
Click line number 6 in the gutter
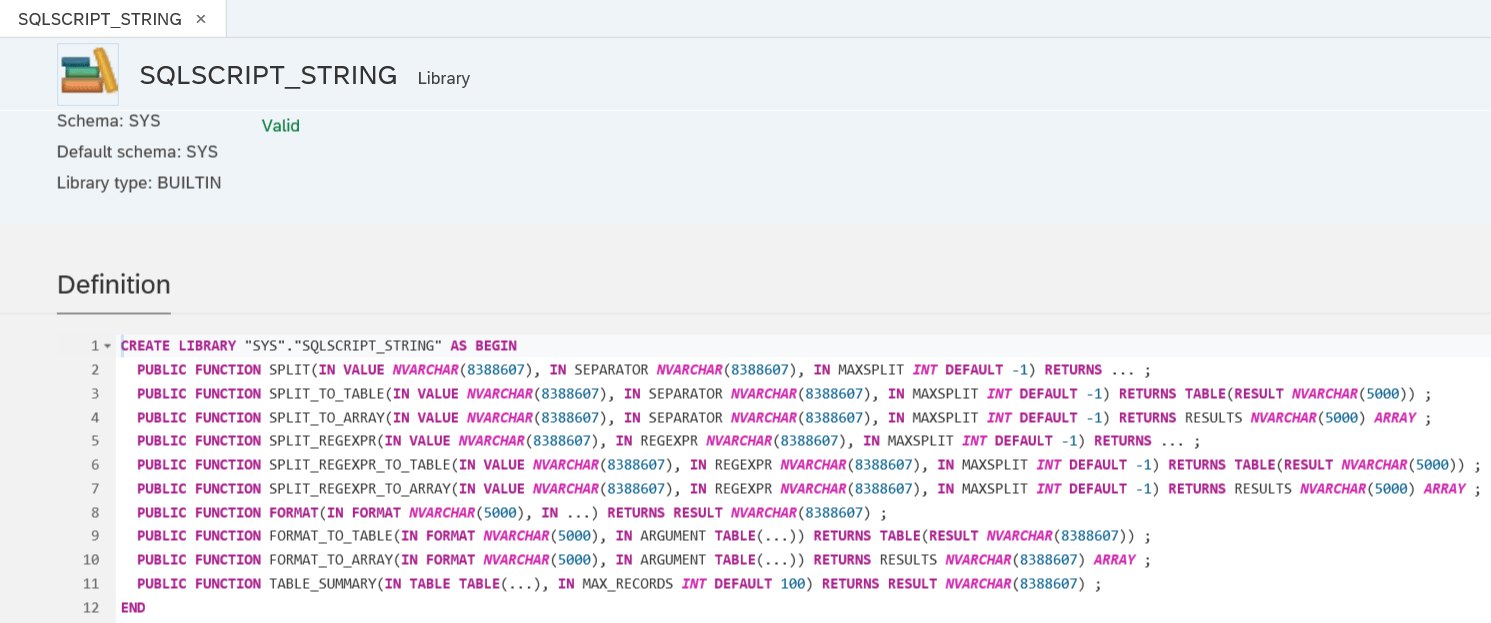[x=95, y=464]
